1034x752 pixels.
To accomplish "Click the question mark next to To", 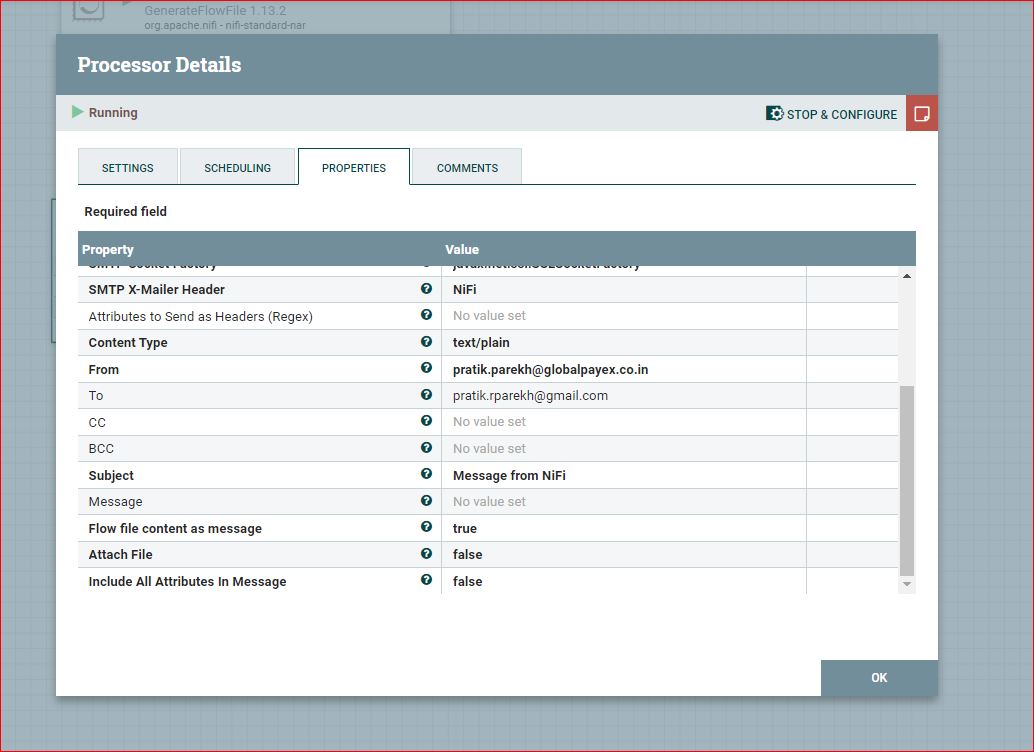I will click(426, 395).
